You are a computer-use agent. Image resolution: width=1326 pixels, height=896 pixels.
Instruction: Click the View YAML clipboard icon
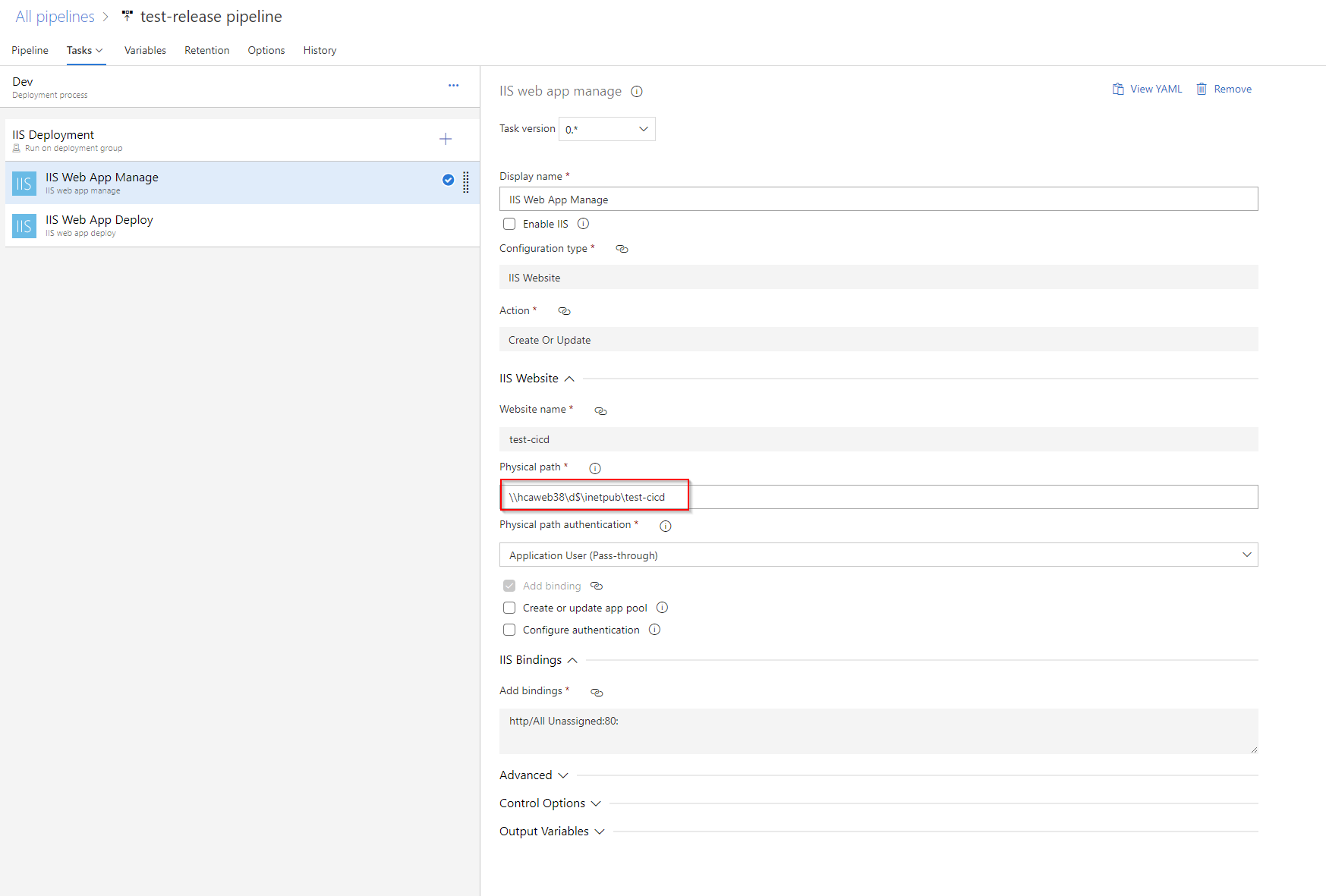point(1118,89)
